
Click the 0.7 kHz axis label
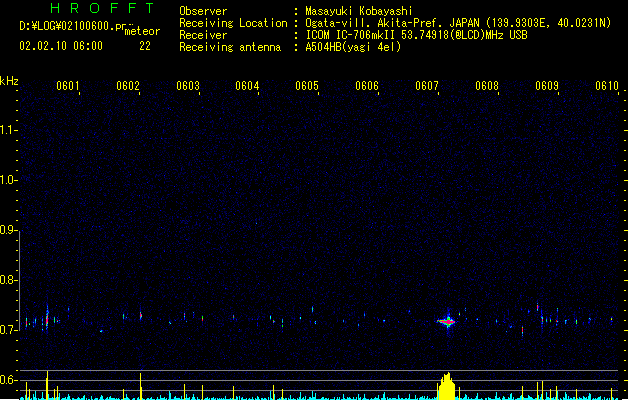point(8,330)
